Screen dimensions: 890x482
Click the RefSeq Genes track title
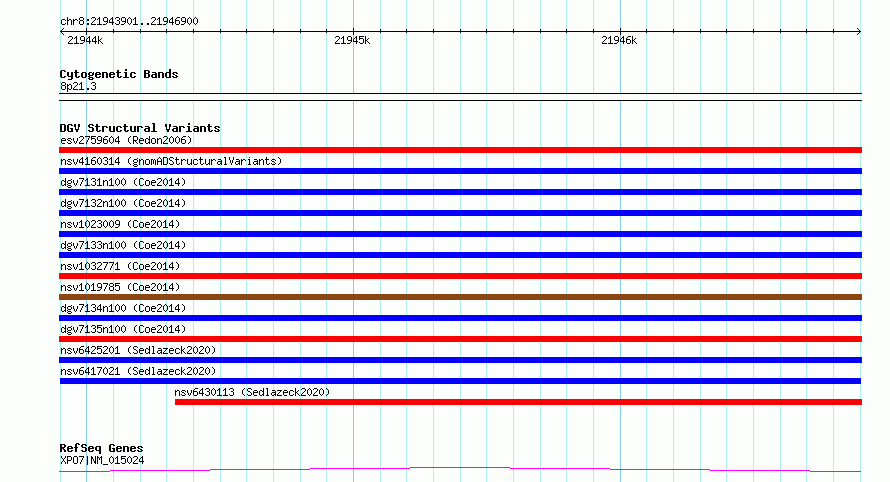101,448
